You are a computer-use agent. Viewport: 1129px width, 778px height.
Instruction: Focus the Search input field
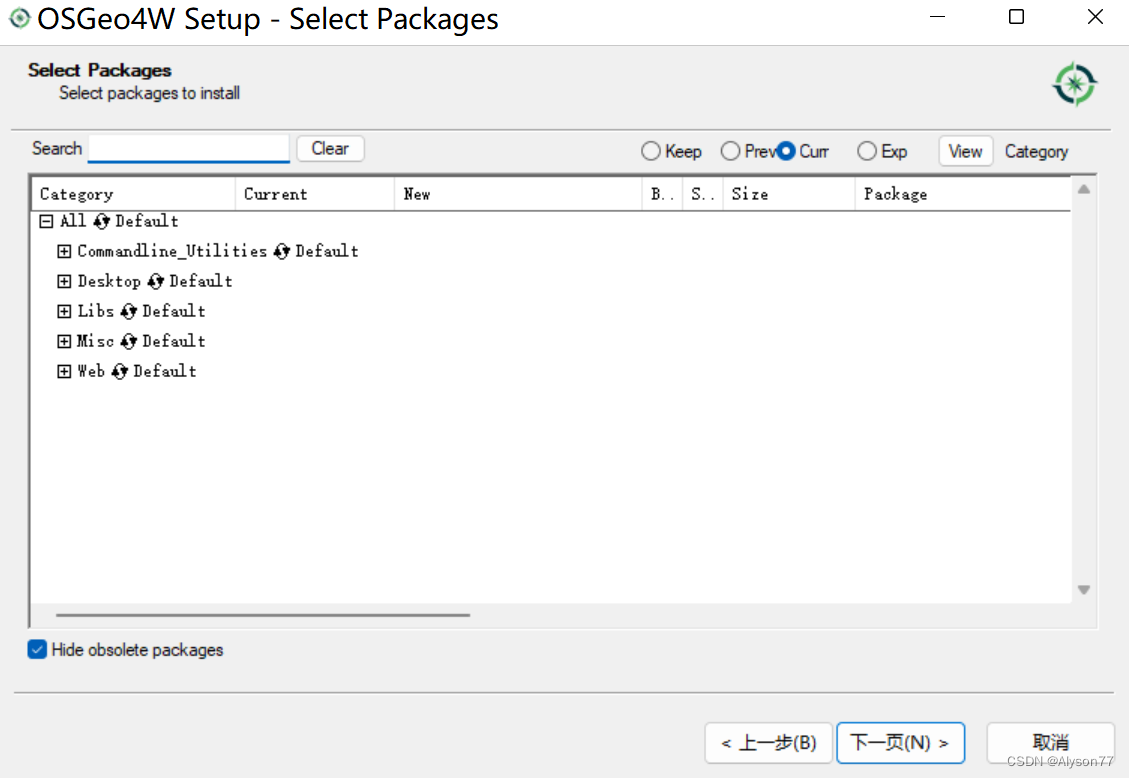click(189, 149)
